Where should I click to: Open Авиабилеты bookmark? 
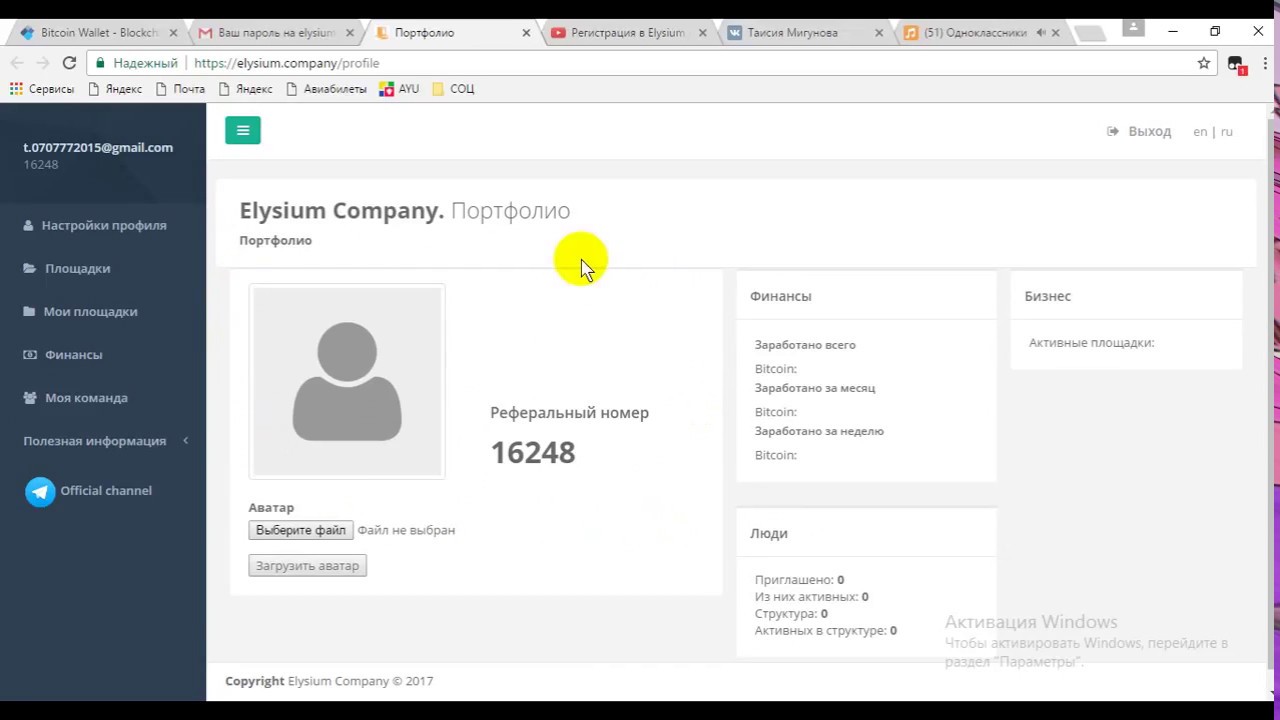pyautogui.click(x=326, y=89)
